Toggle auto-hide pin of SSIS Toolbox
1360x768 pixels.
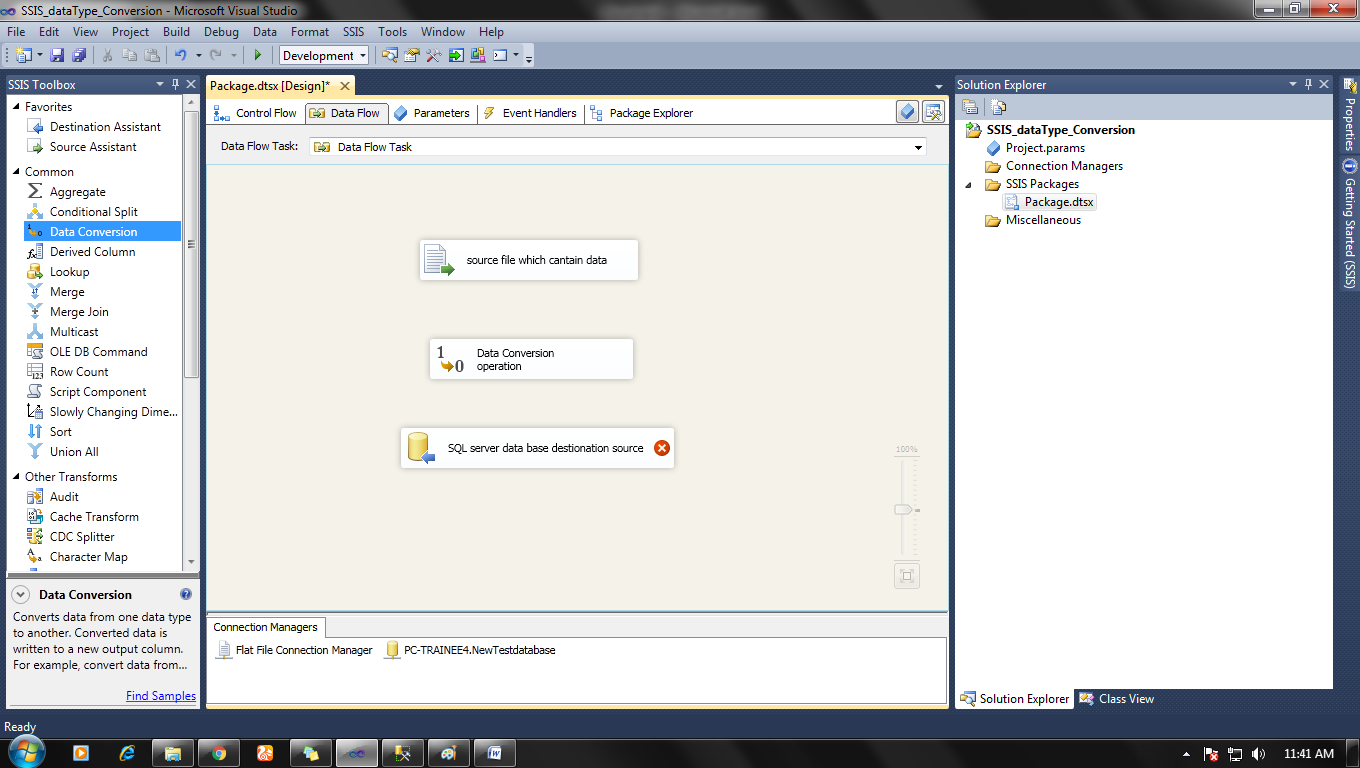click(176, 84)
